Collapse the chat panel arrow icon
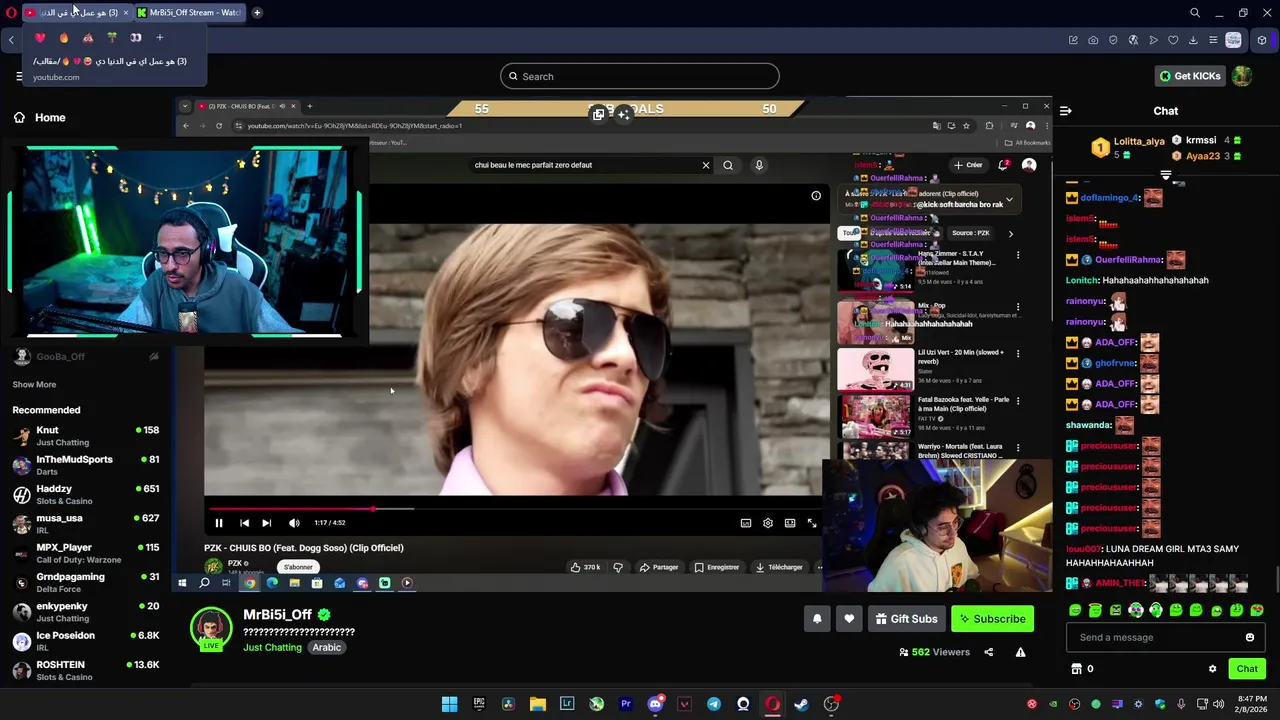Viewport: 1280px width, 720px height. tap(1066, 111)
